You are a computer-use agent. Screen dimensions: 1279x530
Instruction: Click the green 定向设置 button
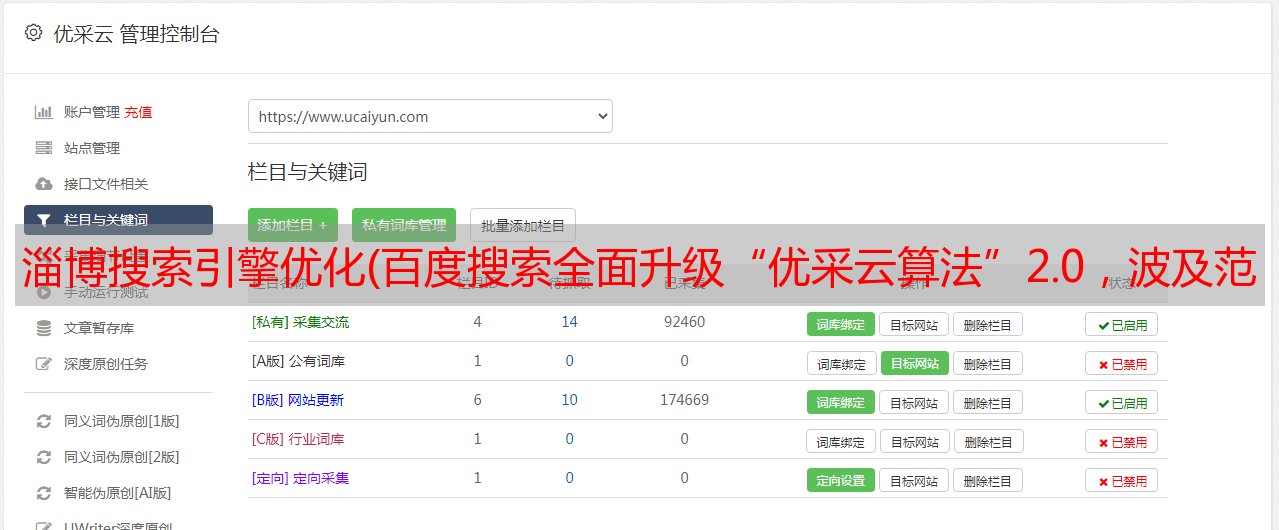pos(841,480)
